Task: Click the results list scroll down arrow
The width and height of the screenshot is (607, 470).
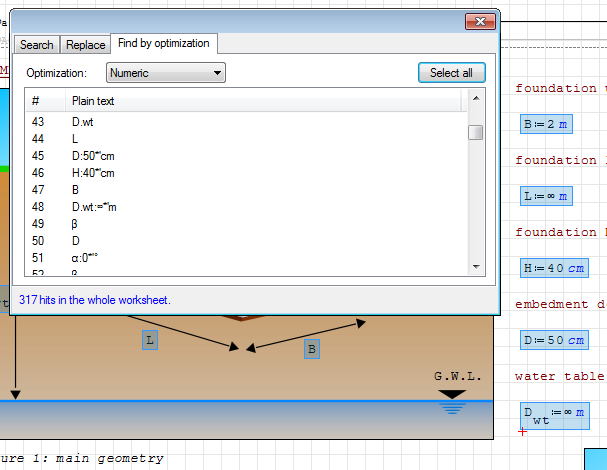Action: pyautogui.click(x=476, y=266)
